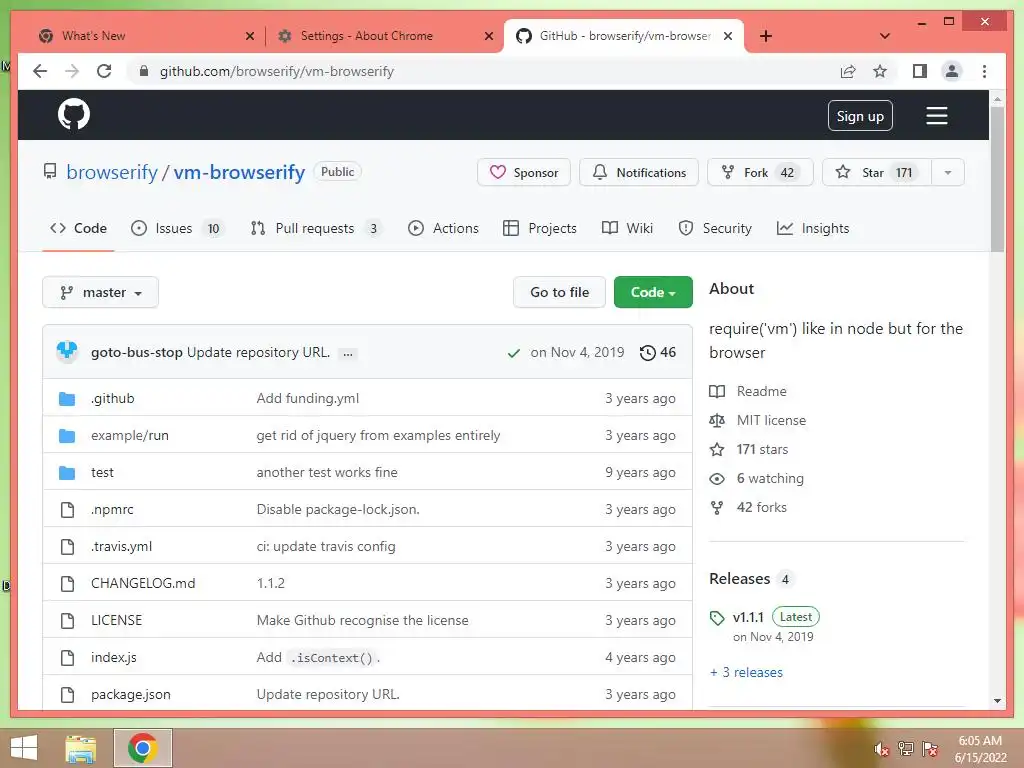1024x768 pixels.
Task: Open the 46 commits history link
Action: [x=658, y=353]
